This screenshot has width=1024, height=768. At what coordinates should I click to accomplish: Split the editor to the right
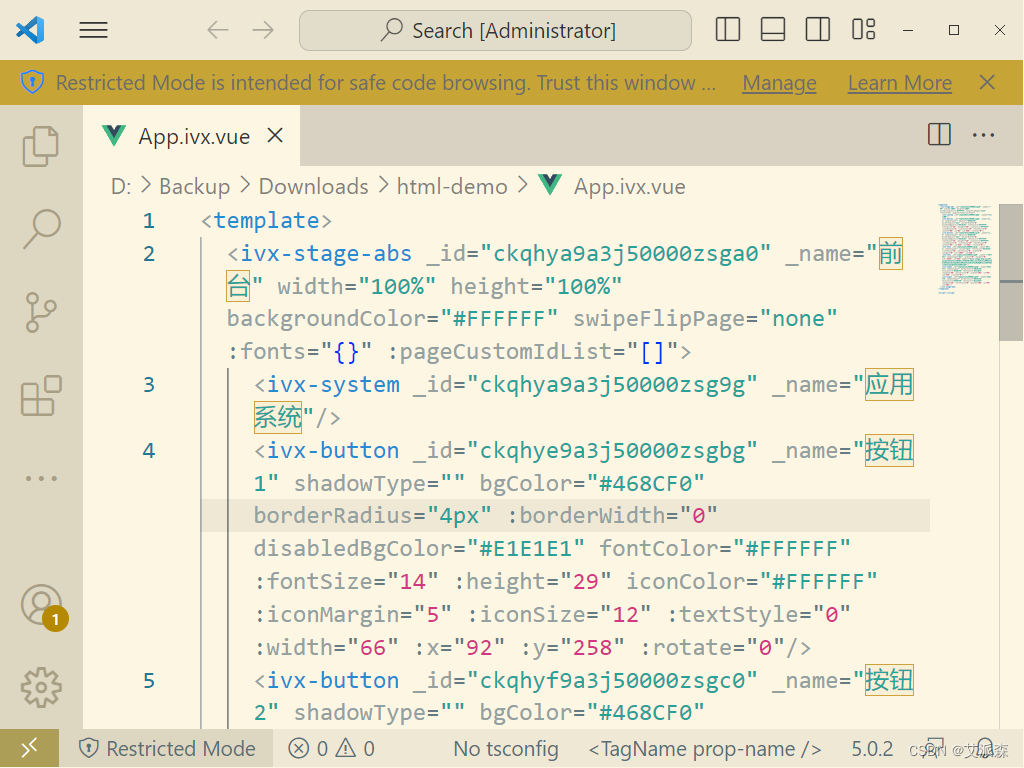click(x=939, y=134)
